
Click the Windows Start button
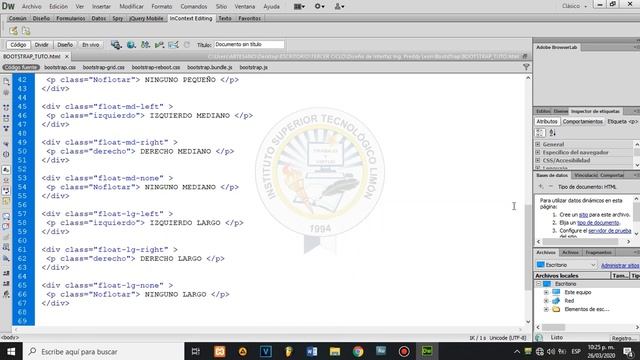pos(11,351)
